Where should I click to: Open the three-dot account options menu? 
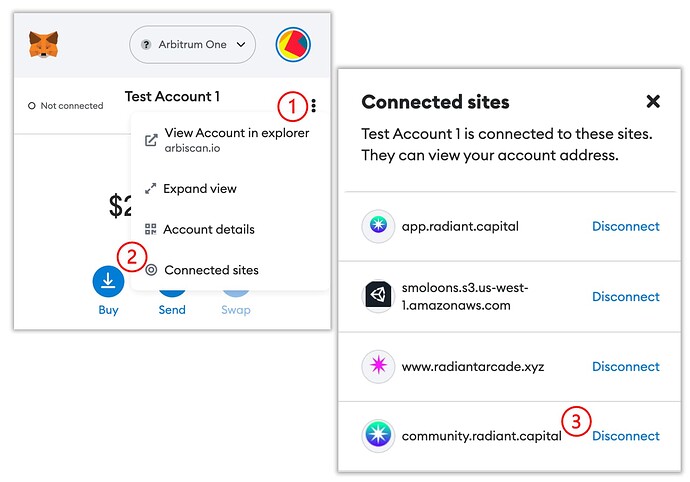click(313, 105)
